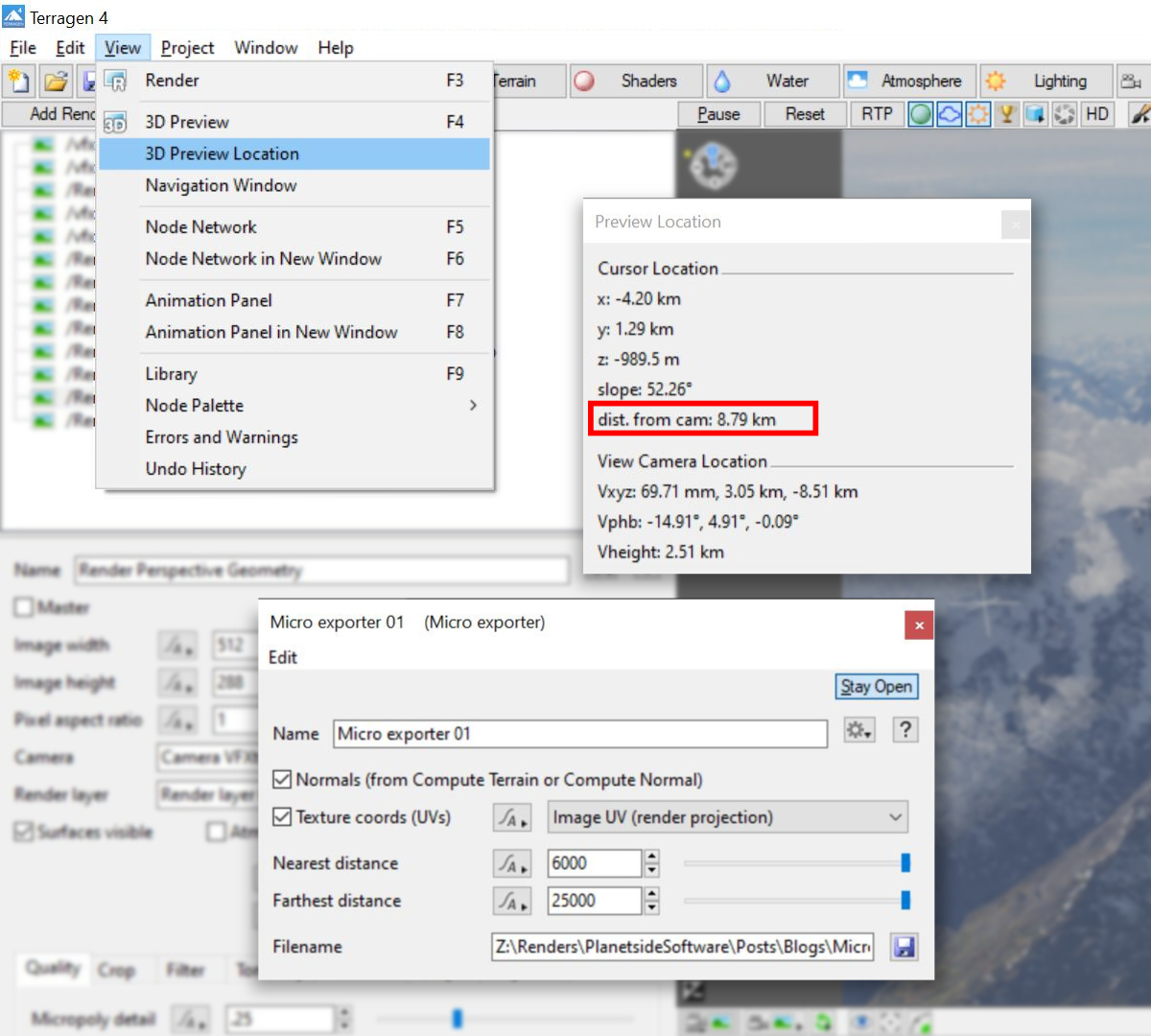The image size is (1151, 1036).
Task: Click the animation button for Nearest distance
Action: click(512, 864)
